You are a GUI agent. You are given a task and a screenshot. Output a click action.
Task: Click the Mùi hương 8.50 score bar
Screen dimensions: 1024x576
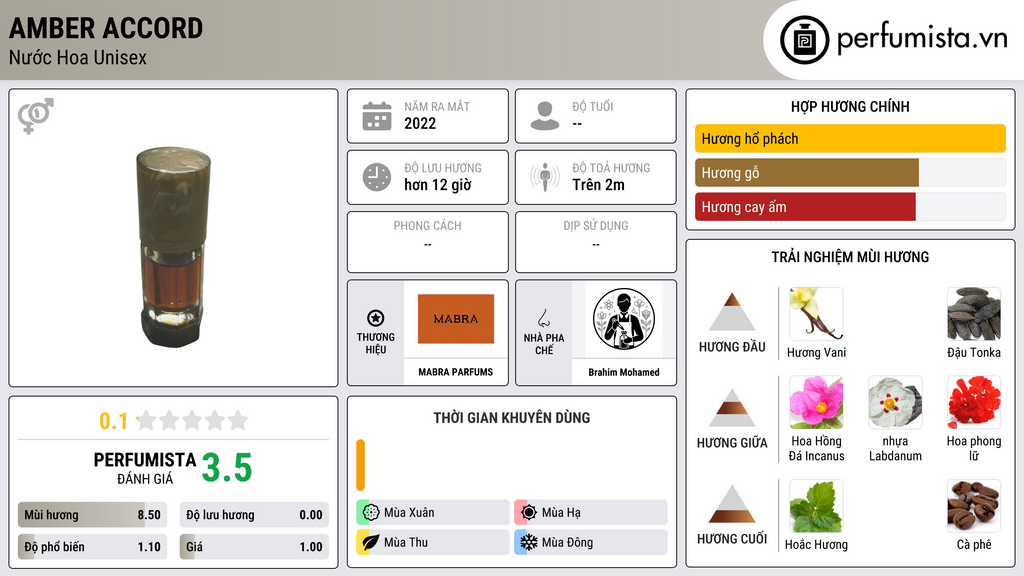pyautogui.click(x=92, y=515)
